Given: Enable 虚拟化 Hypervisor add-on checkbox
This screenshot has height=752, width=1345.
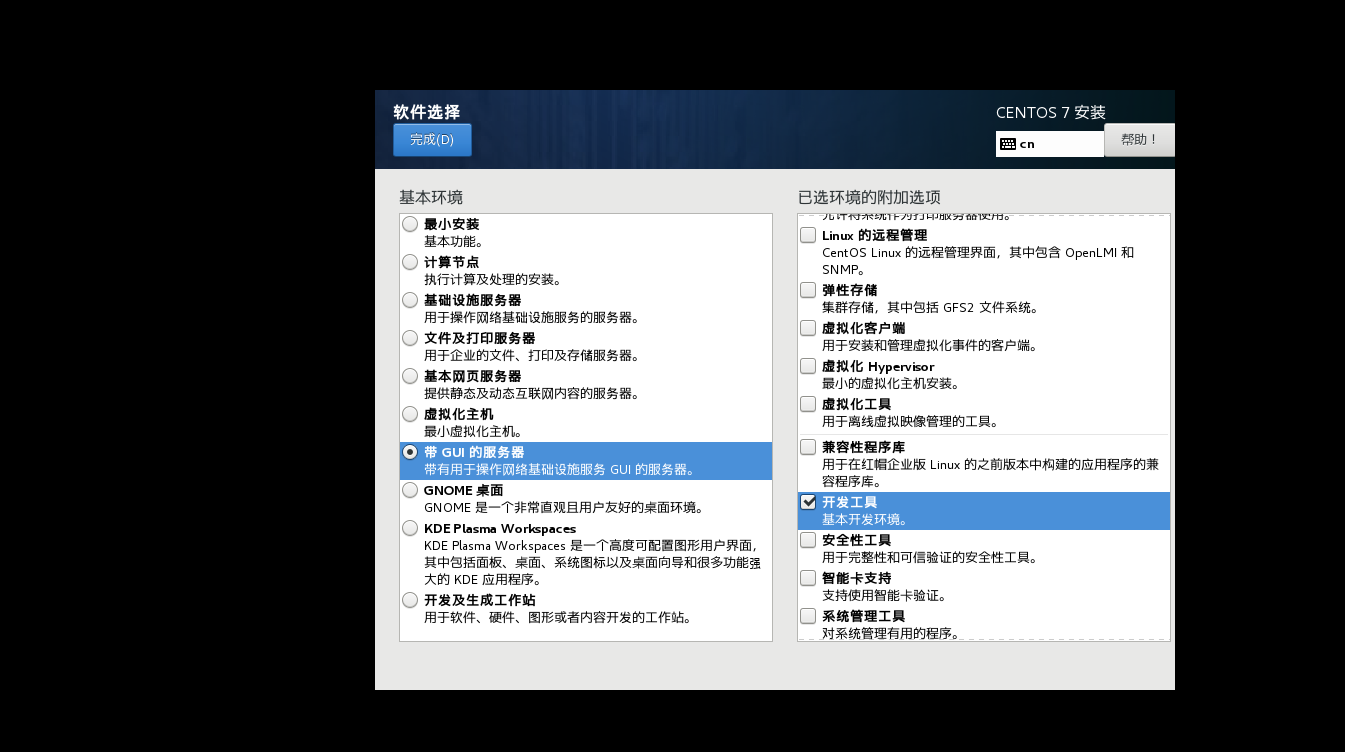Looking at the screenshot, I should pos(808,366).
